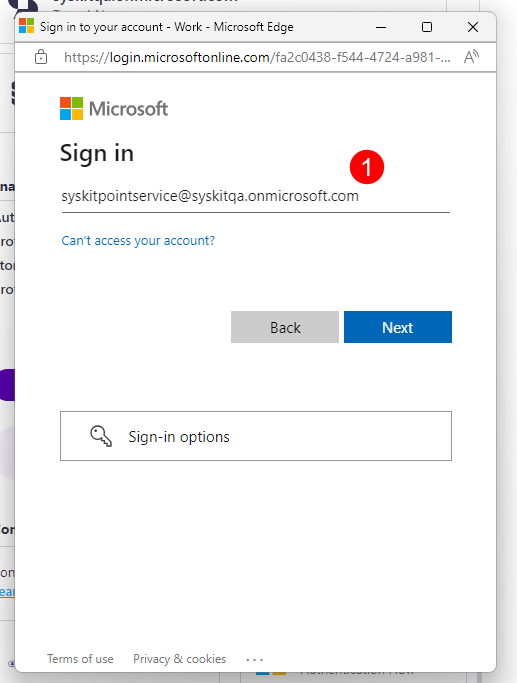Minimize the Edge sign-in window

381,27
